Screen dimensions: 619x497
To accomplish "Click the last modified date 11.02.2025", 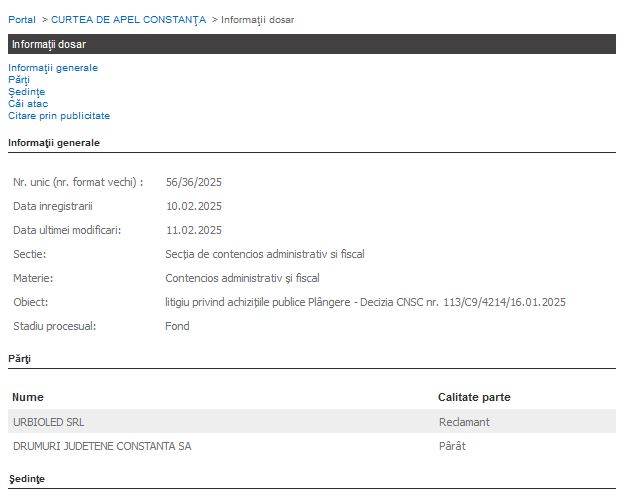I will pyautogui.click(x=193, y=230).
